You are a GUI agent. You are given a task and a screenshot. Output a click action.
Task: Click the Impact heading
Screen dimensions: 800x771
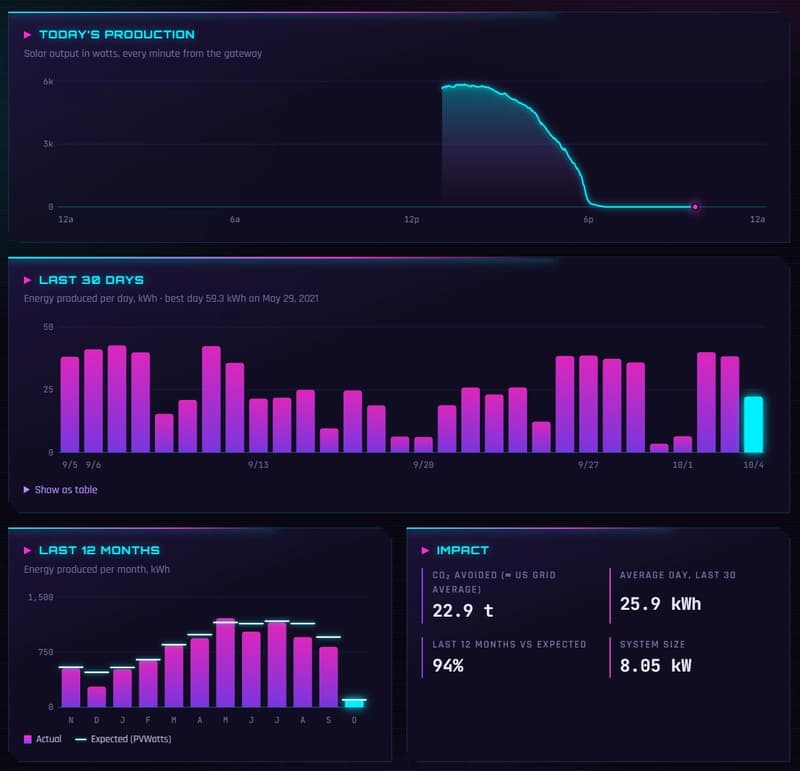(462, 551)
